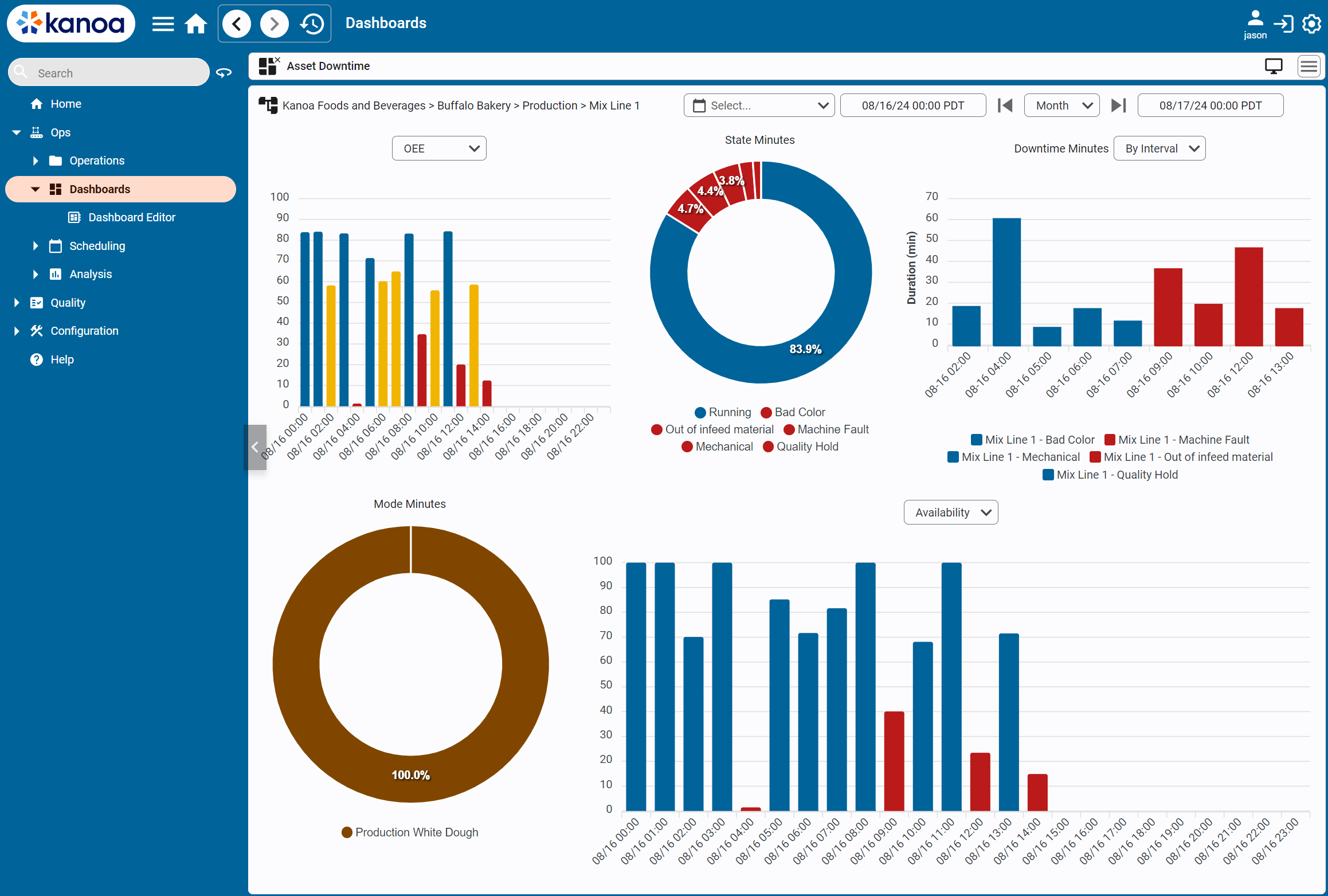Toggle Mechanical state legend entry
Screen dimensions: 1328x896
click(x=717, y=447)
